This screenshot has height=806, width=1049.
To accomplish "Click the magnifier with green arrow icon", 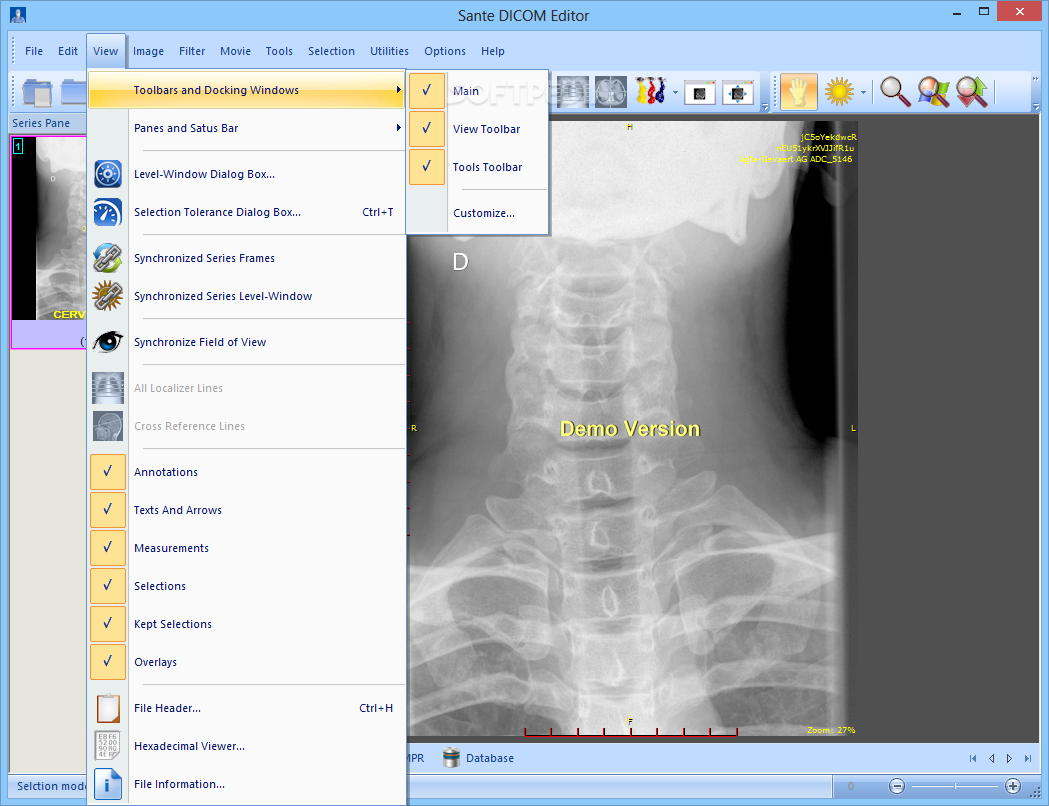I will (x=972, y=92).
